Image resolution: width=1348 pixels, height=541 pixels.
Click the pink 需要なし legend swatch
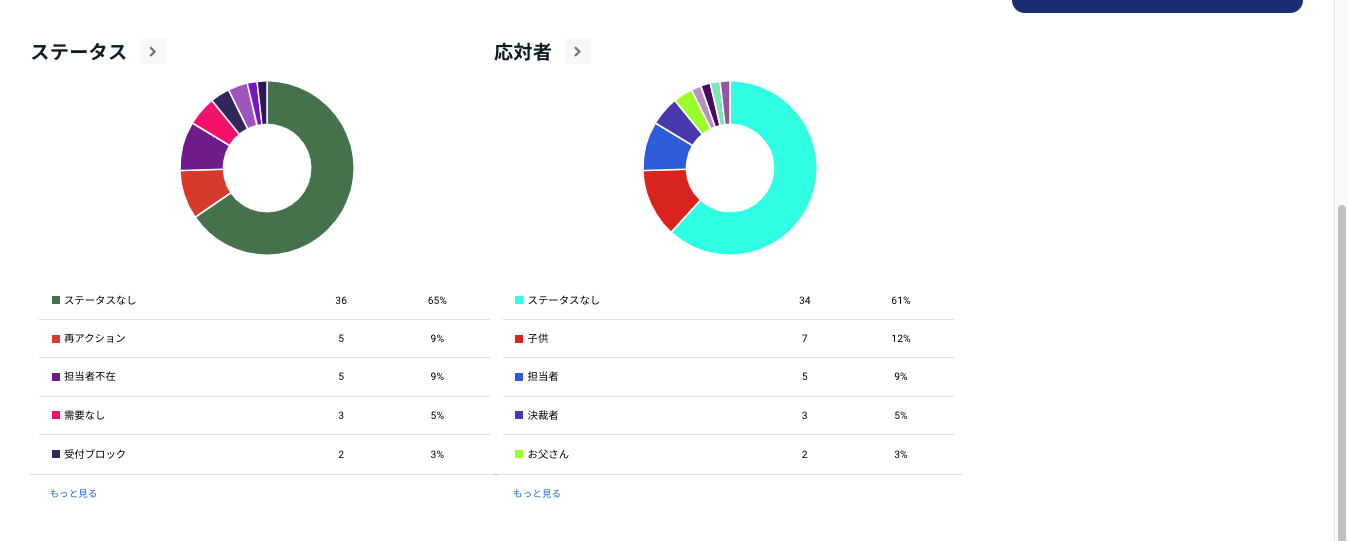click(56, 415)
